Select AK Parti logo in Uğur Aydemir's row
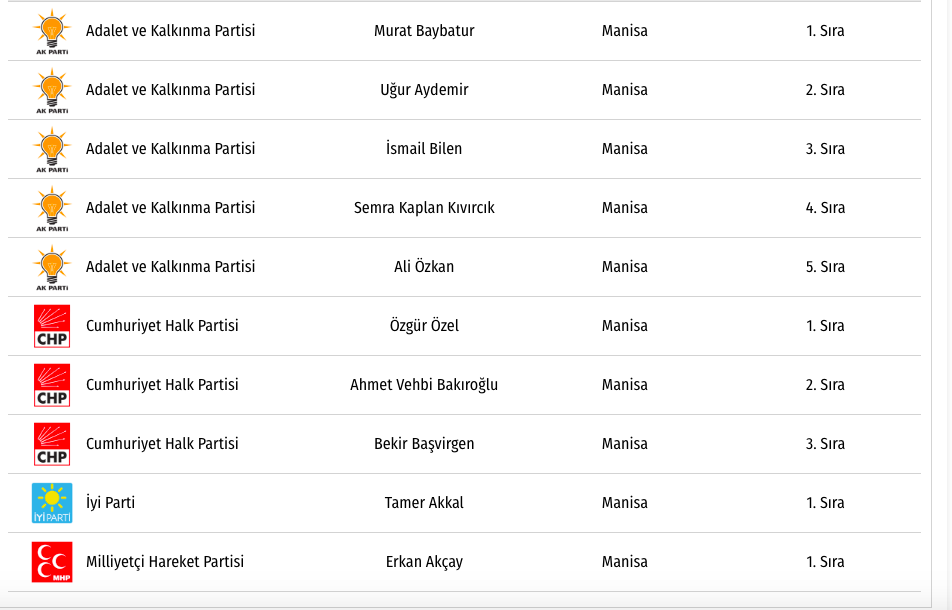 [52, 90]
